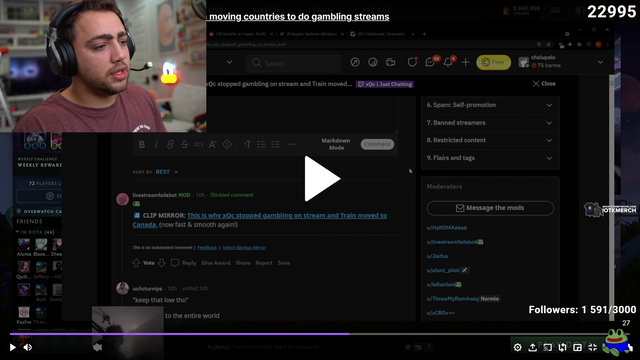Viewport: 640px width, 360px height.
Task: Exit fullscreen using the collapse arrows icon
Action: pyautogui.click(x=593, y=347)
